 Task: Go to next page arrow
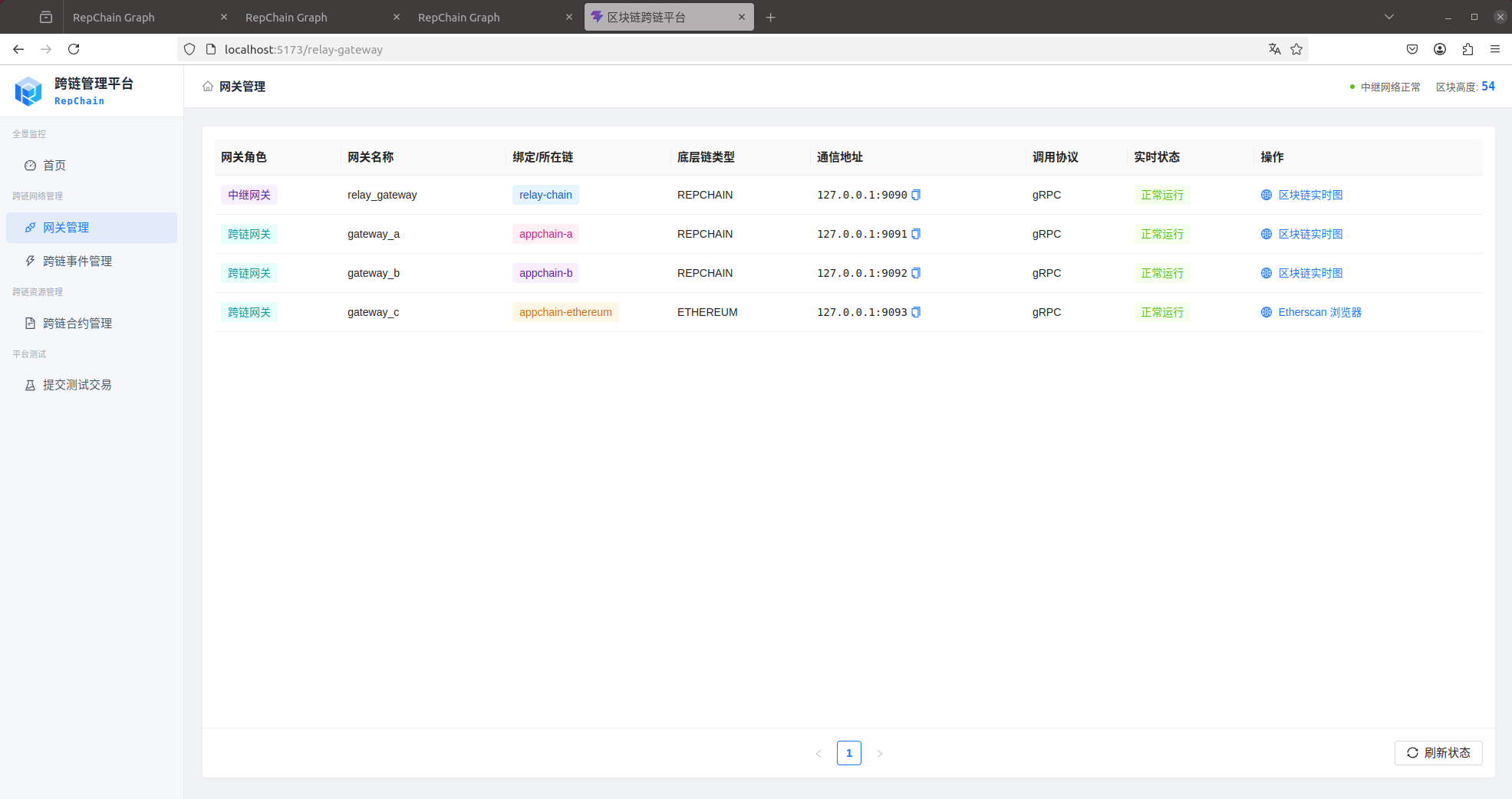880,753
